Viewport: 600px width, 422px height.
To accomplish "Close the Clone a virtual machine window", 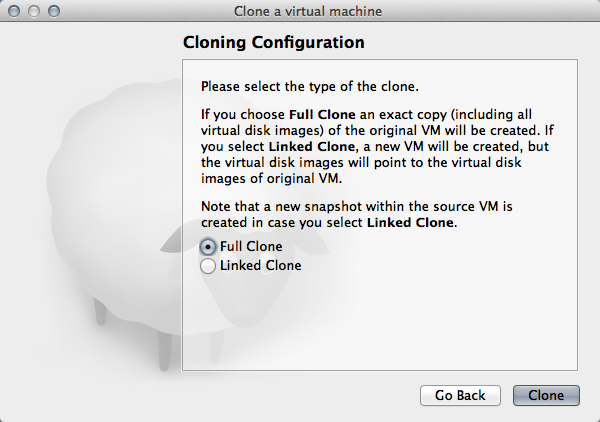I will click(14, 11).
